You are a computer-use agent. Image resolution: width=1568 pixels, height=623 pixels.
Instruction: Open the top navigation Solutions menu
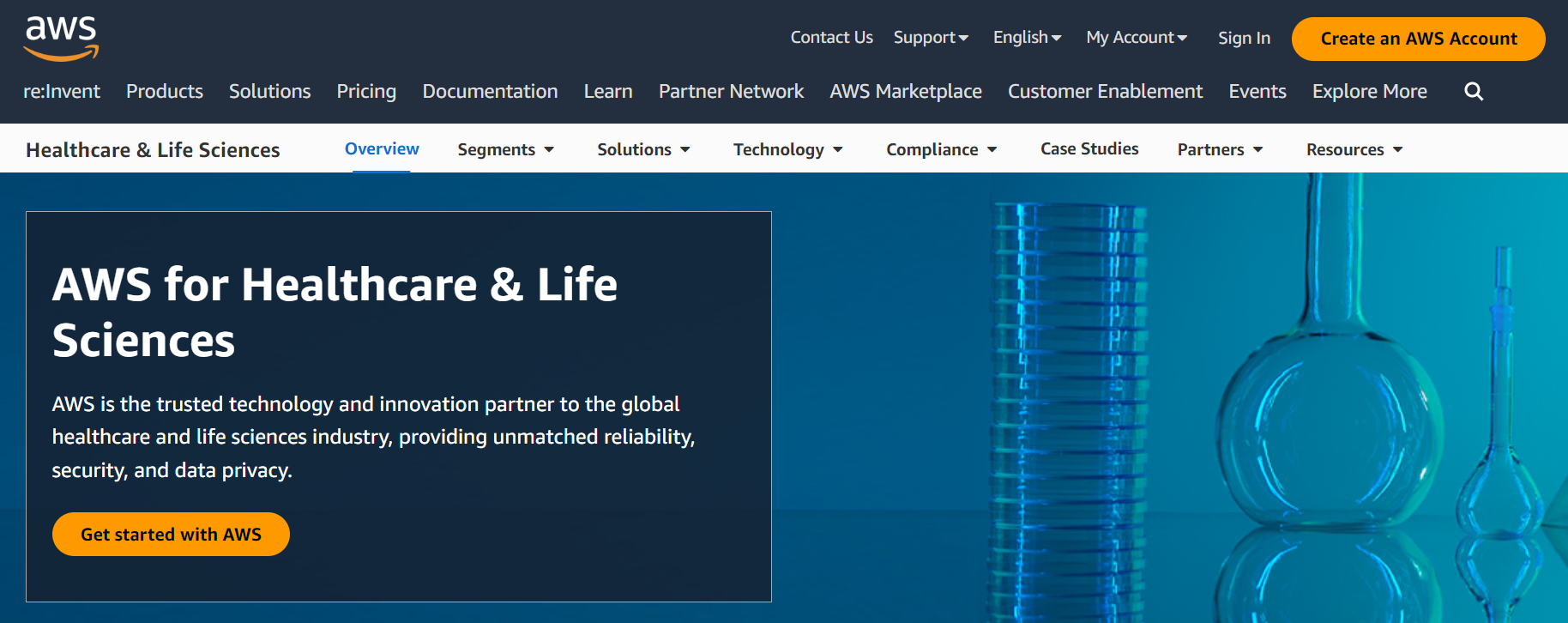pos(269,91)
